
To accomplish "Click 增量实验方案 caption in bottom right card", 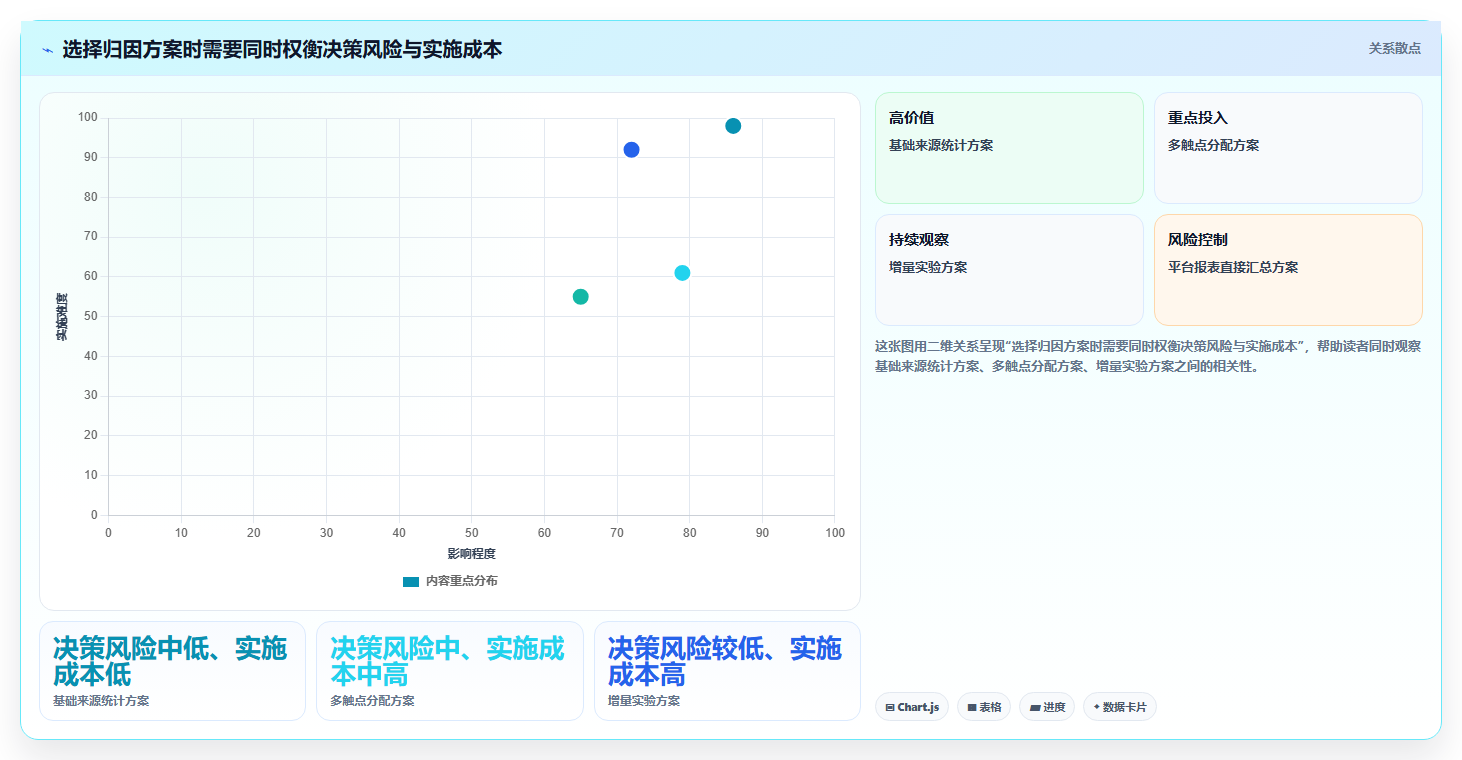I will pyautogui.click(x=644, y=701).
